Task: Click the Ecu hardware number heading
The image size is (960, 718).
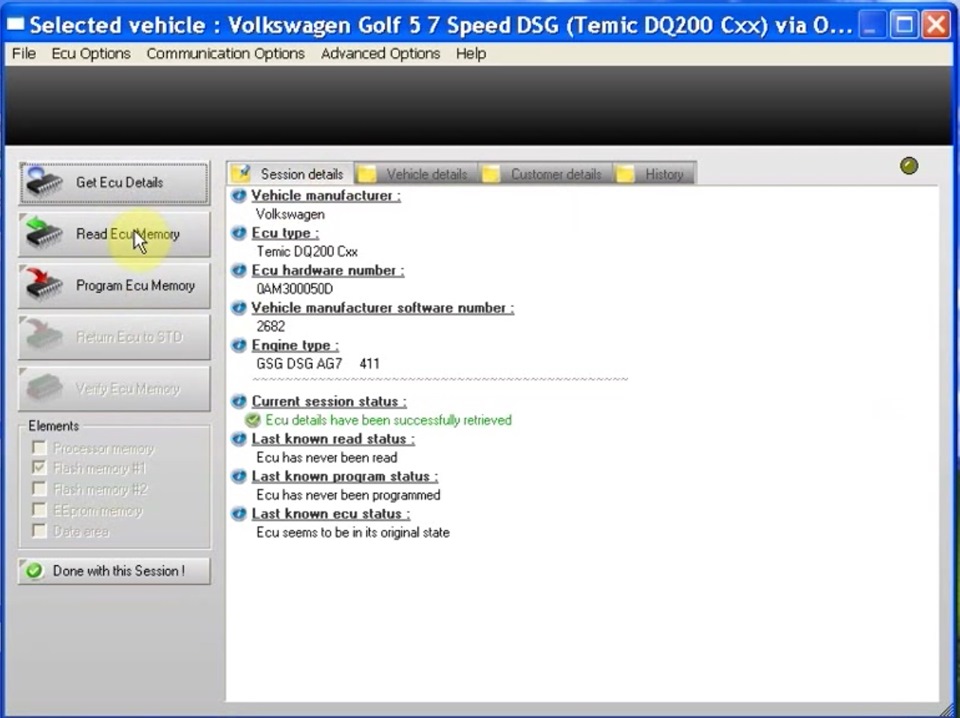Action: pyautogui.click(x=328, y=271)
